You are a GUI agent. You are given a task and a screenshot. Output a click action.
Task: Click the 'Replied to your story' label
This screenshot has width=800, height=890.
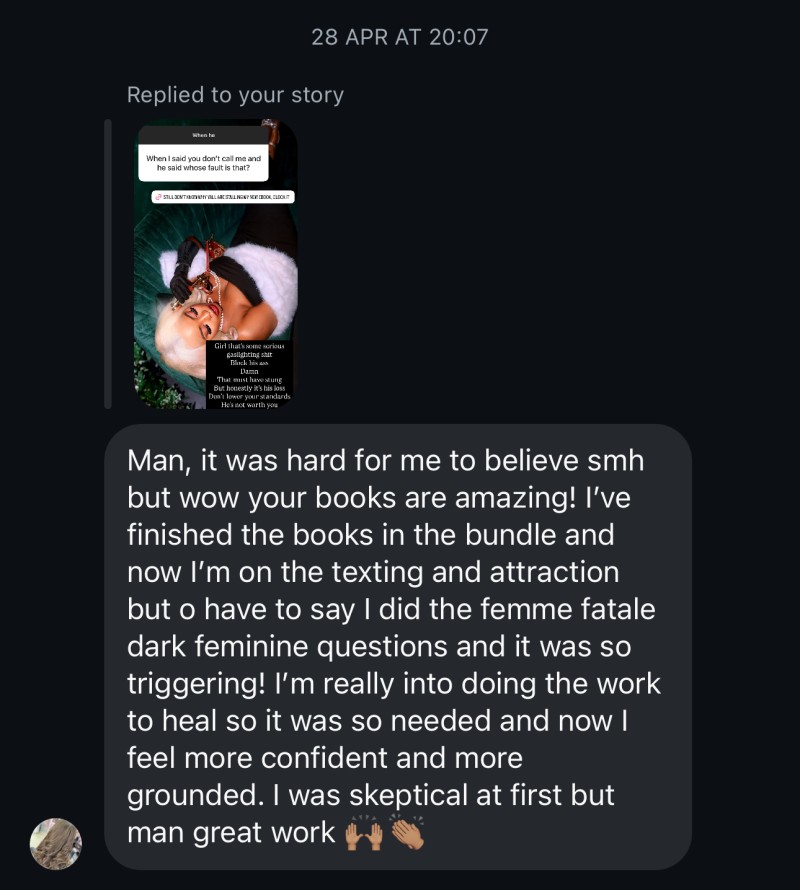pos(235,95)
